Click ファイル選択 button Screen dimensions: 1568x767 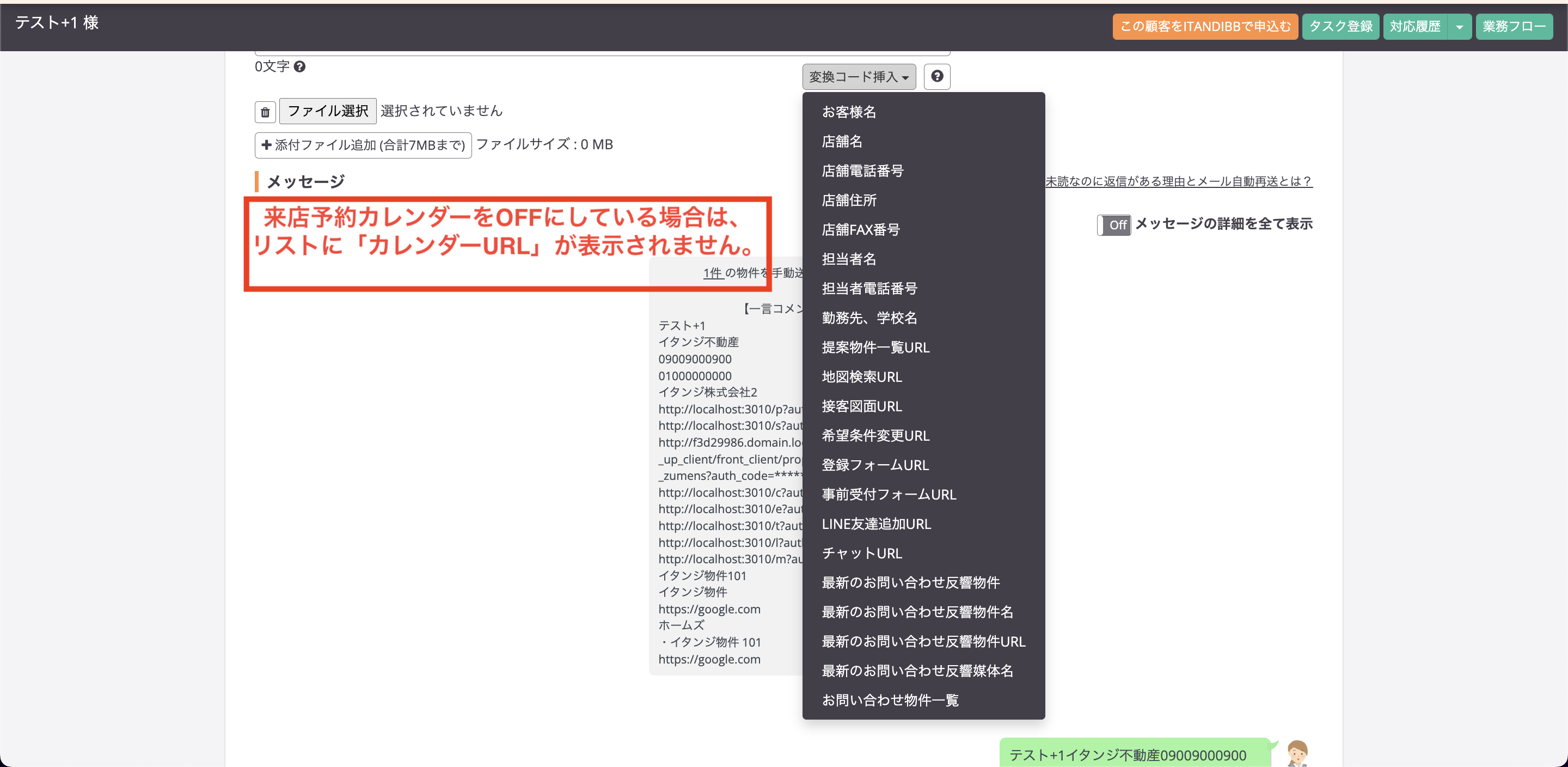click(x=327, y=111)
